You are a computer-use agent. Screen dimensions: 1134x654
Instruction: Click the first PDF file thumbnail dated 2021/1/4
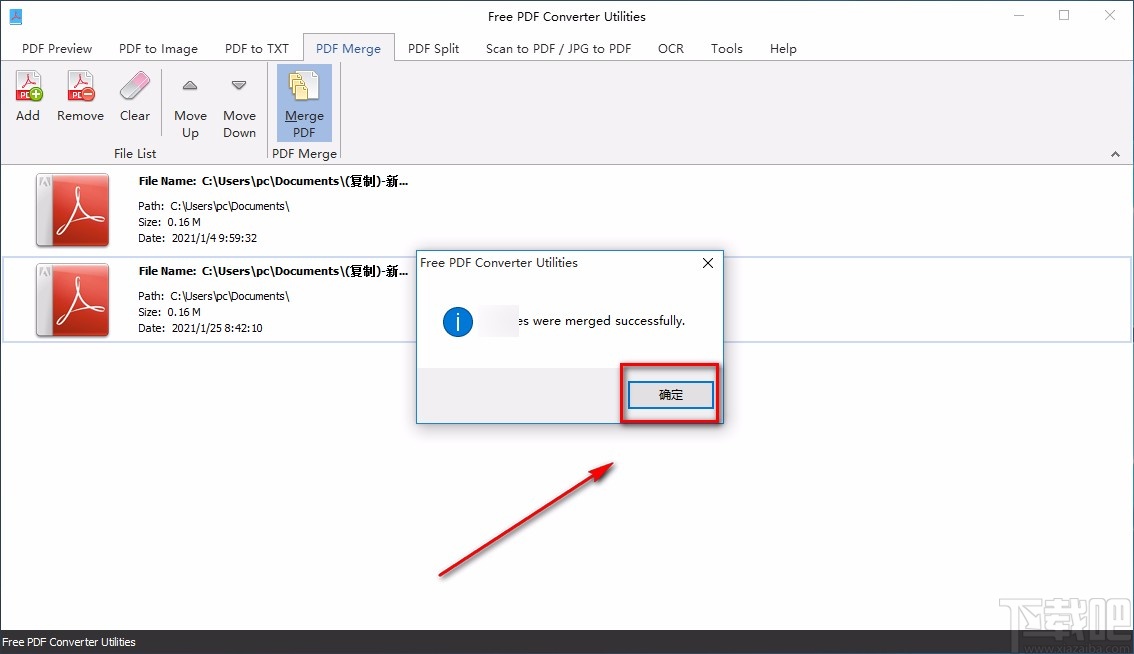click(72, 210)
